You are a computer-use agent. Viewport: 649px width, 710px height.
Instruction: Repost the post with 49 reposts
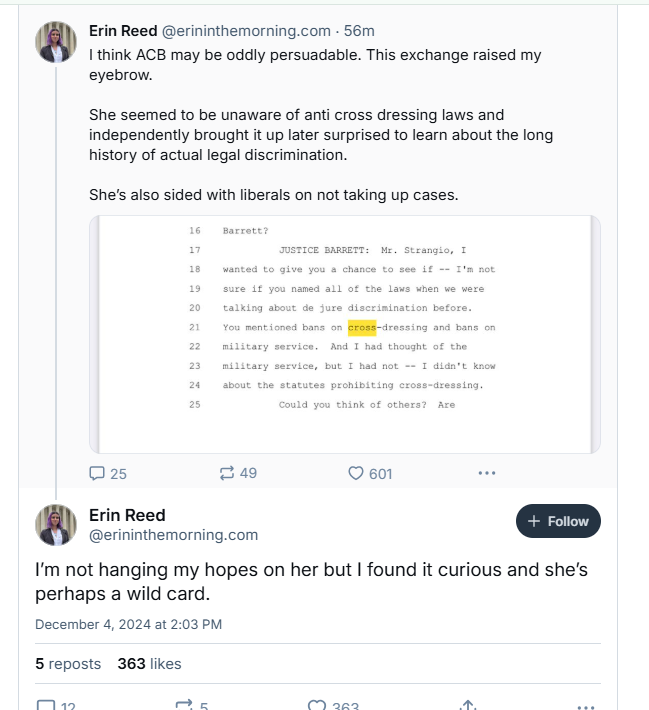(227, 473)
